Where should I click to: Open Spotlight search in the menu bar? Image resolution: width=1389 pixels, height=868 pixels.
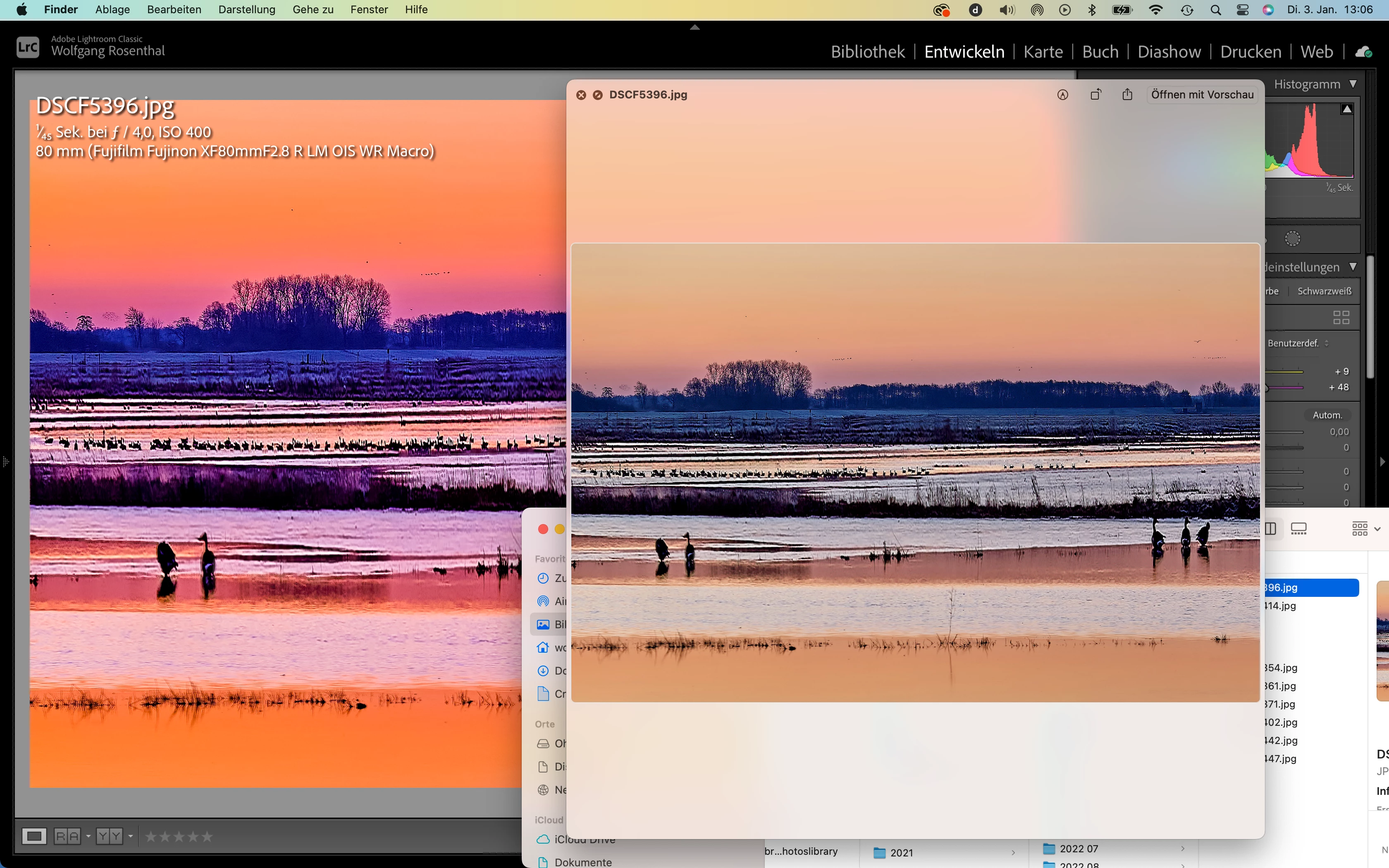point(1215,10)
